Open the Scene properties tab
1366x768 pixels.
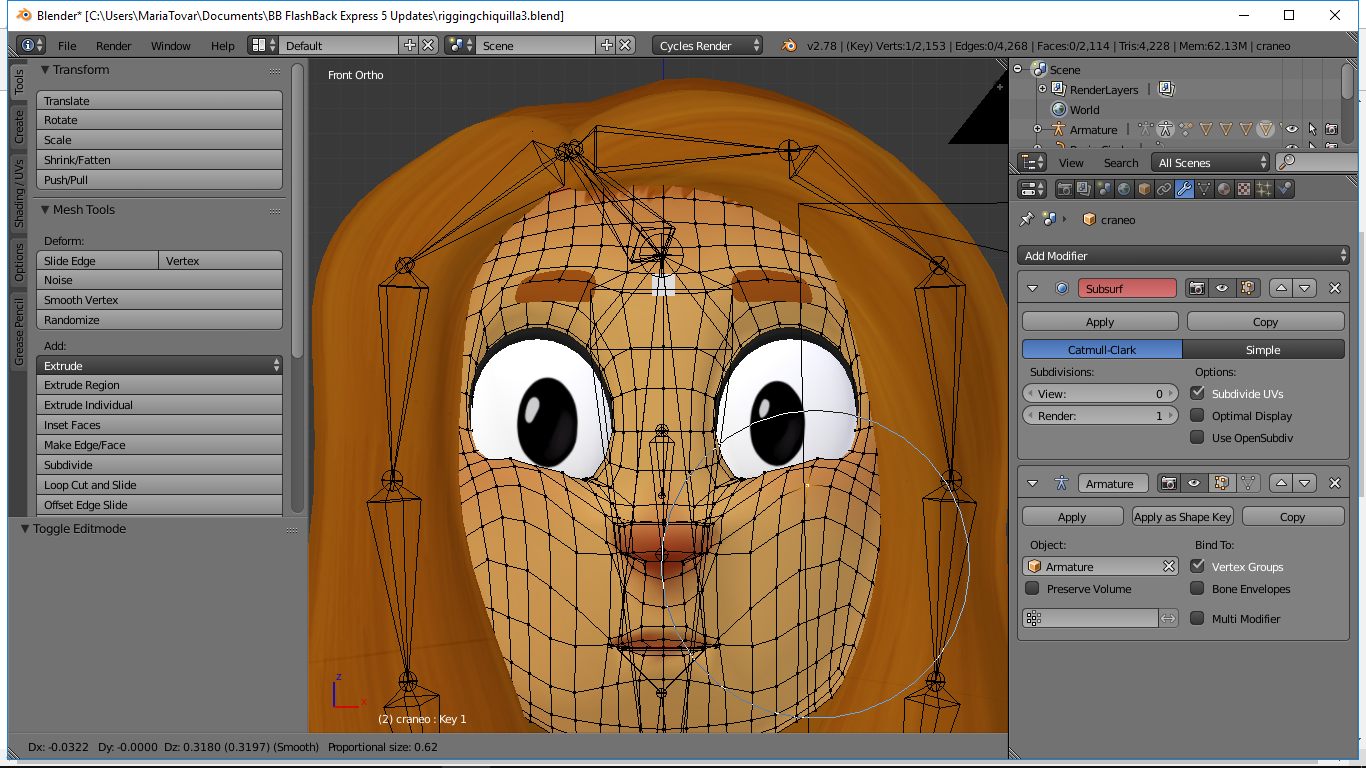[x=1104, y=189]
